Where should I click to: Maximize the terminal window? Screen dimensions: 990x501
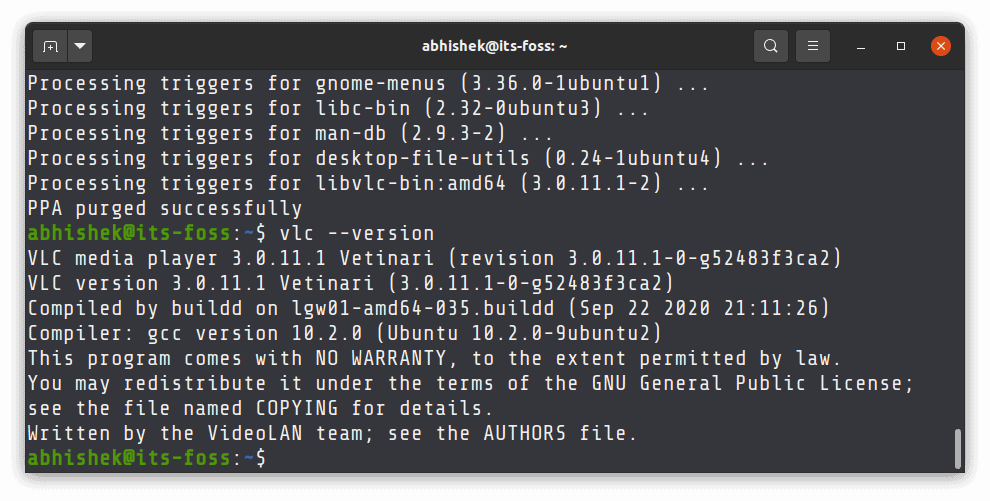tap(901, 46)
